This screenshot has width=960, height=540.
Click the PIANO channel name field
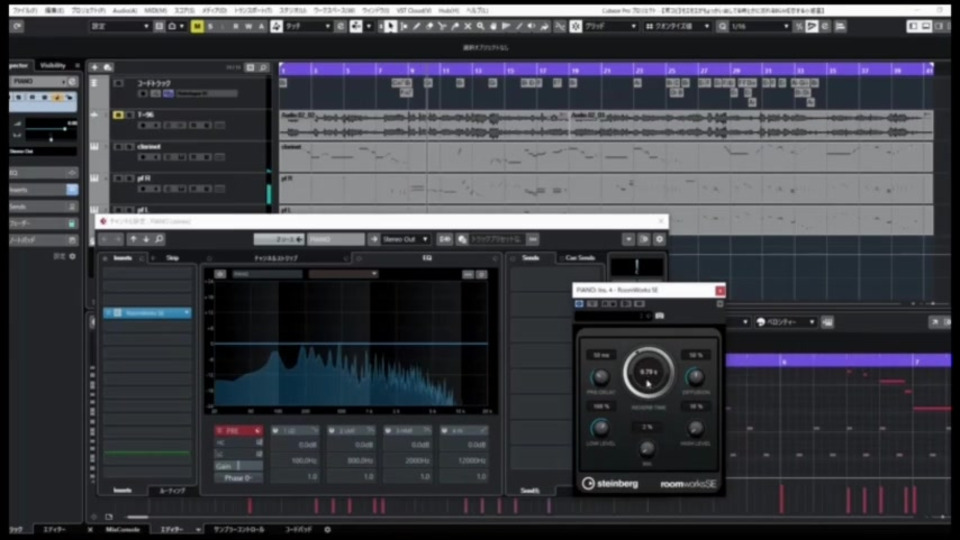[336, 239]
